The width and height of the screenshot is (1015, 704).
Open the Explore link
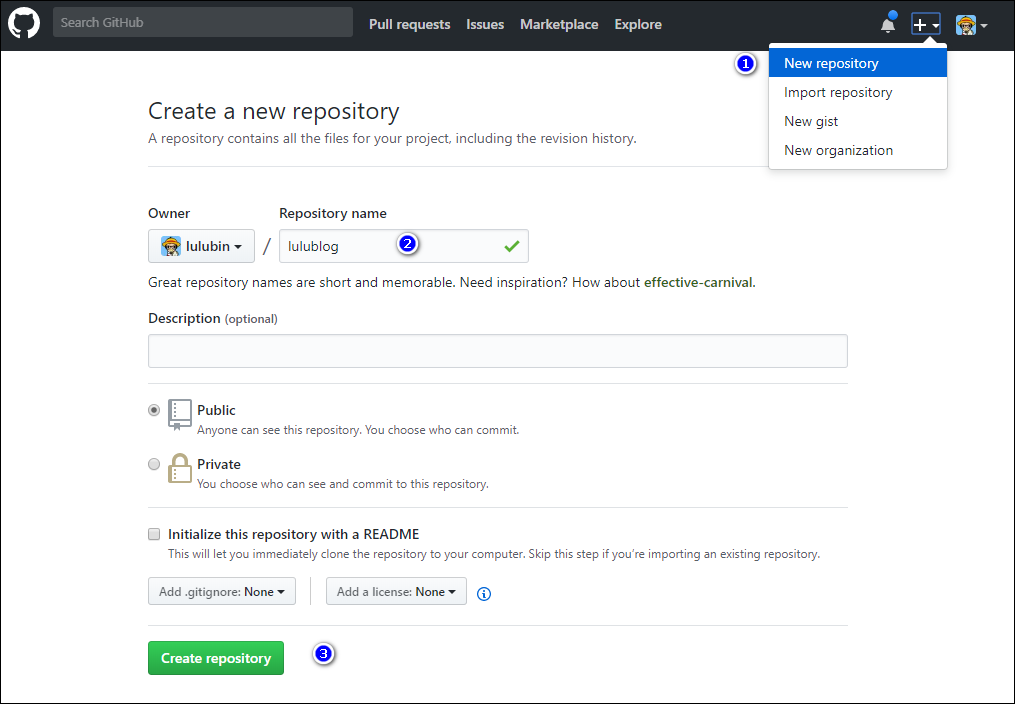point(638,25)
